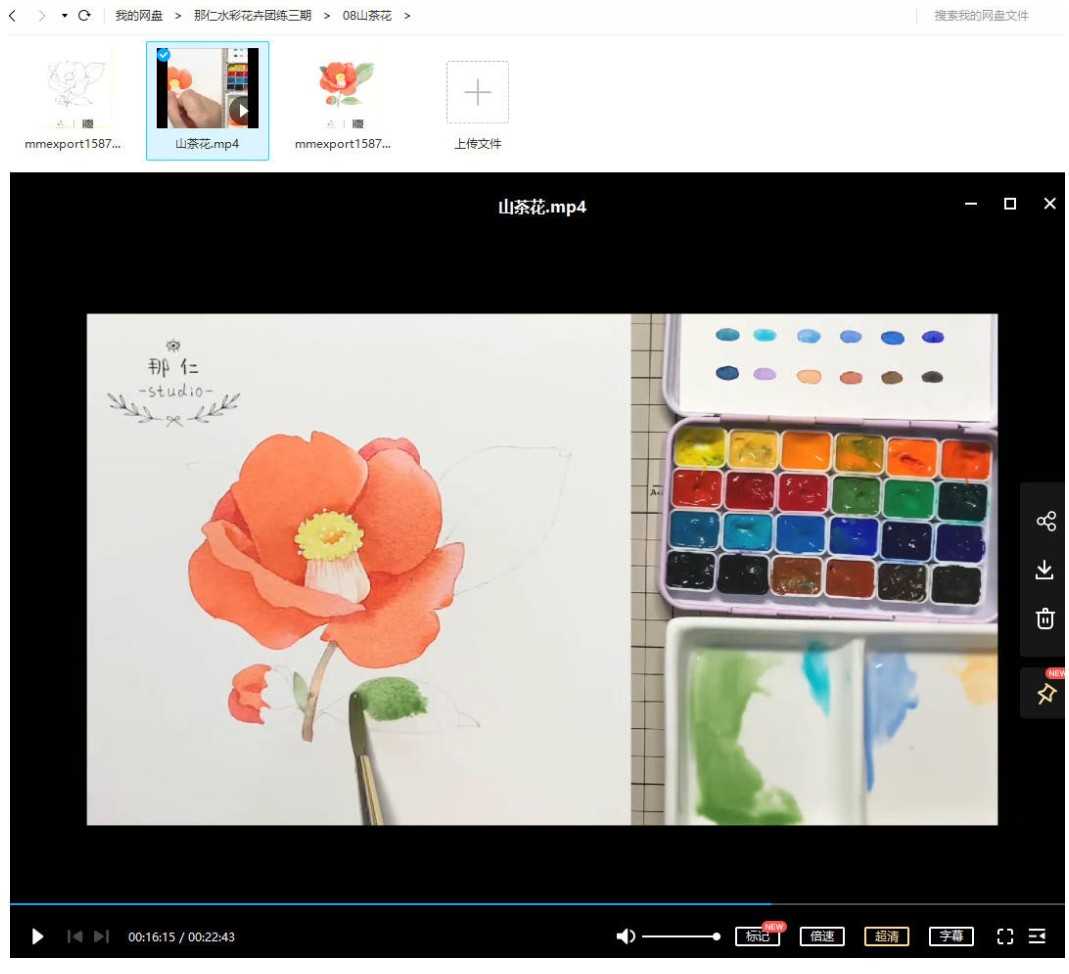Refresh the current folder listing

coord(84,16)
